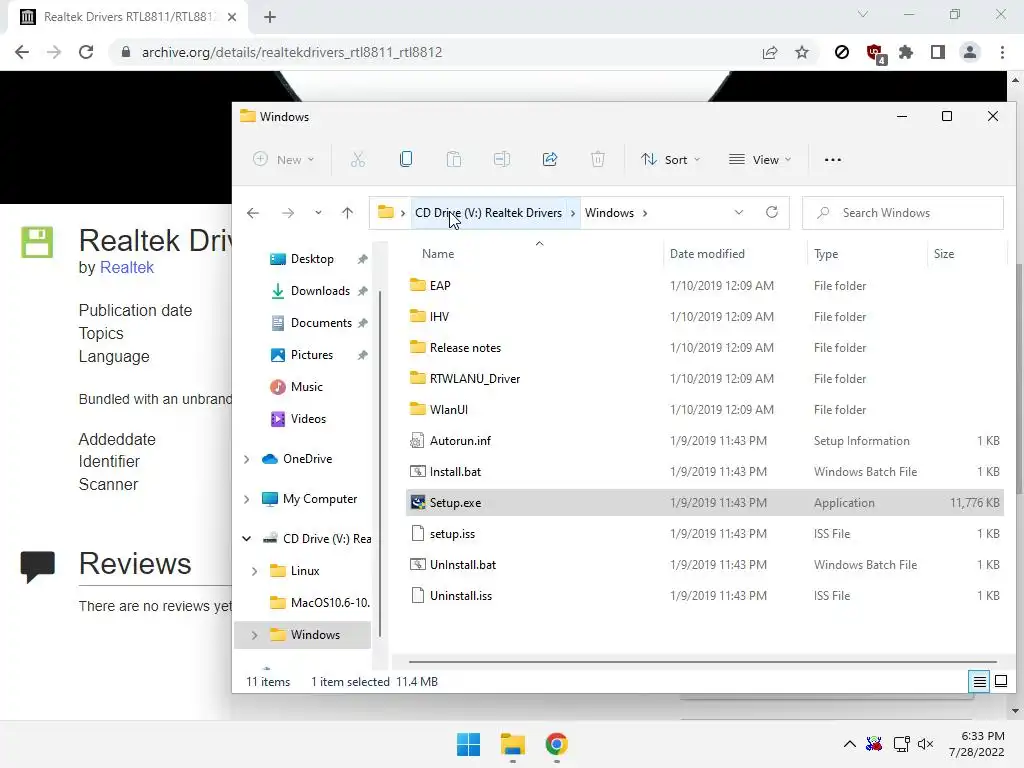Open Music in navigation pane
Viewport: 1024px width, 768px height.
306,387
